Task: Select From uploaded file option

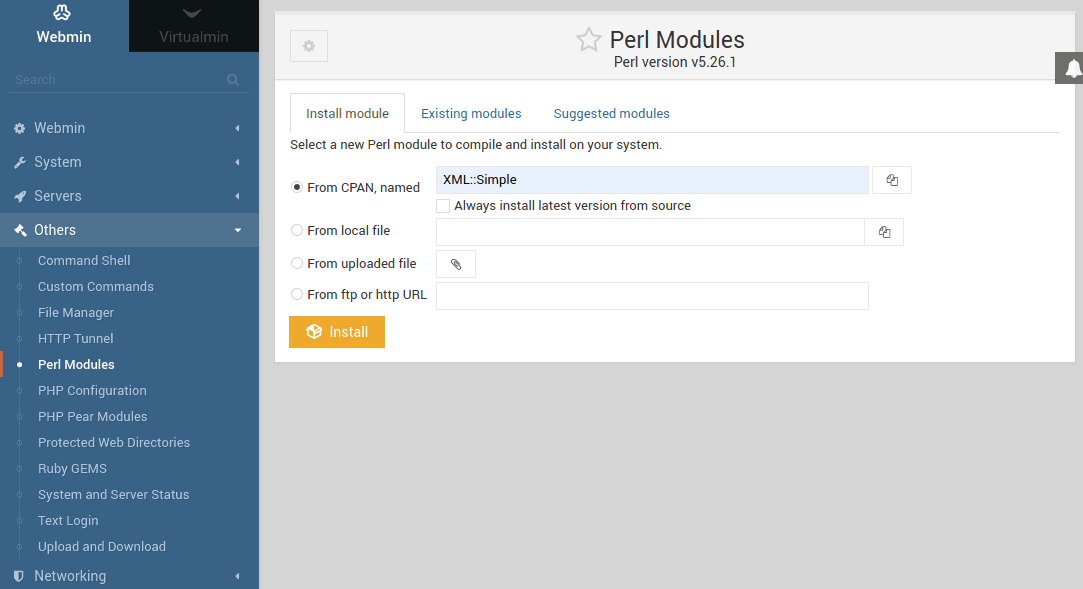Action: tap(297, 263)
